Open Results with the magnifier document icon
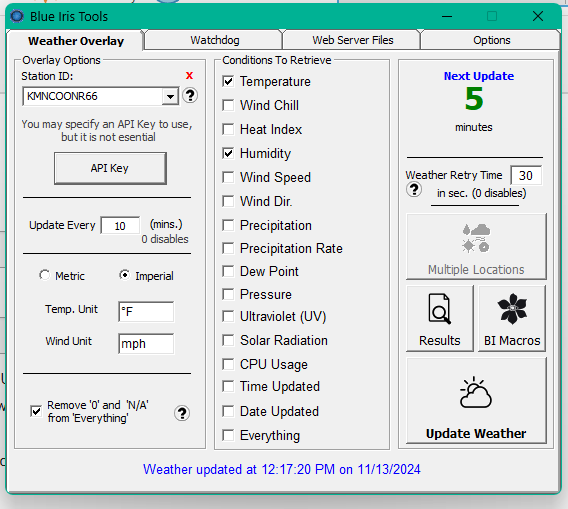568x509 pixels. click(440, 318)
